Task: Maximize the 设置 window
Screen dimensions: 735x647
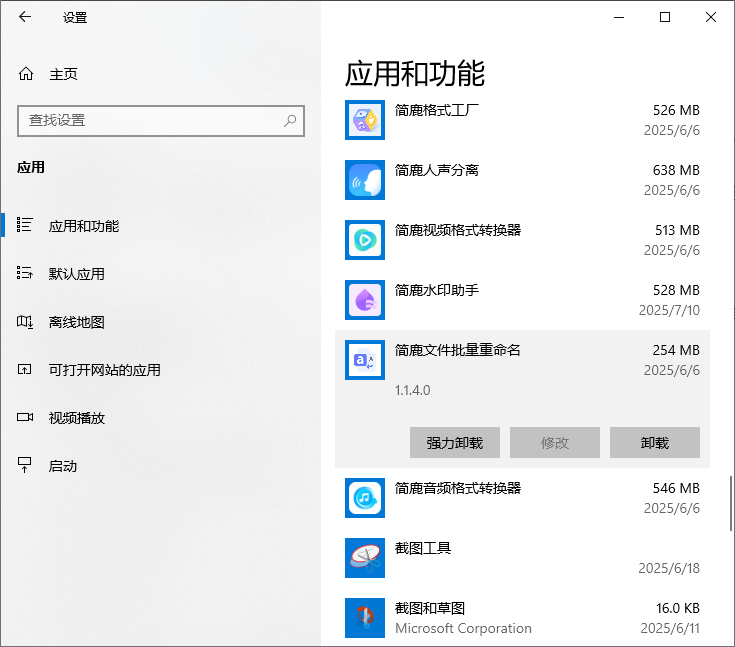Action: [665, 17]
